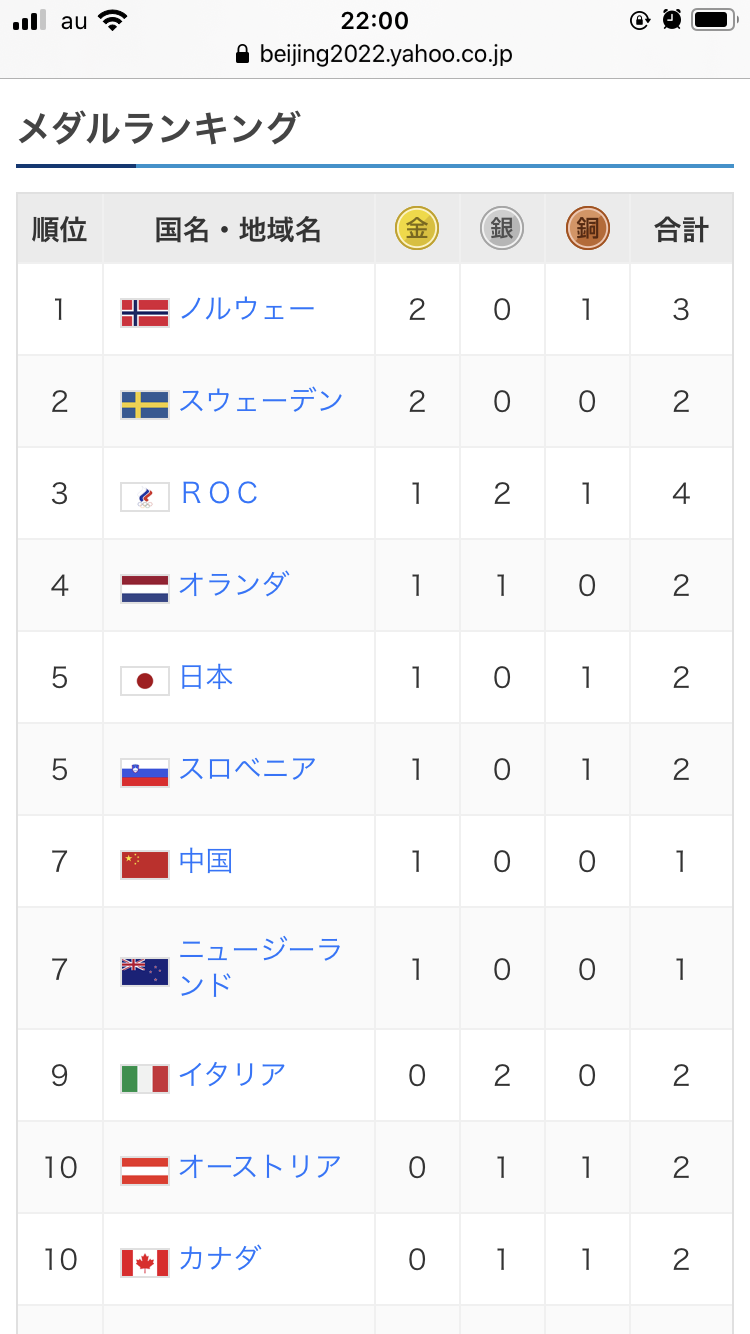Tap the Sweden flag icon
This screenshot has width=750, height=1334.
click(145, 405)
